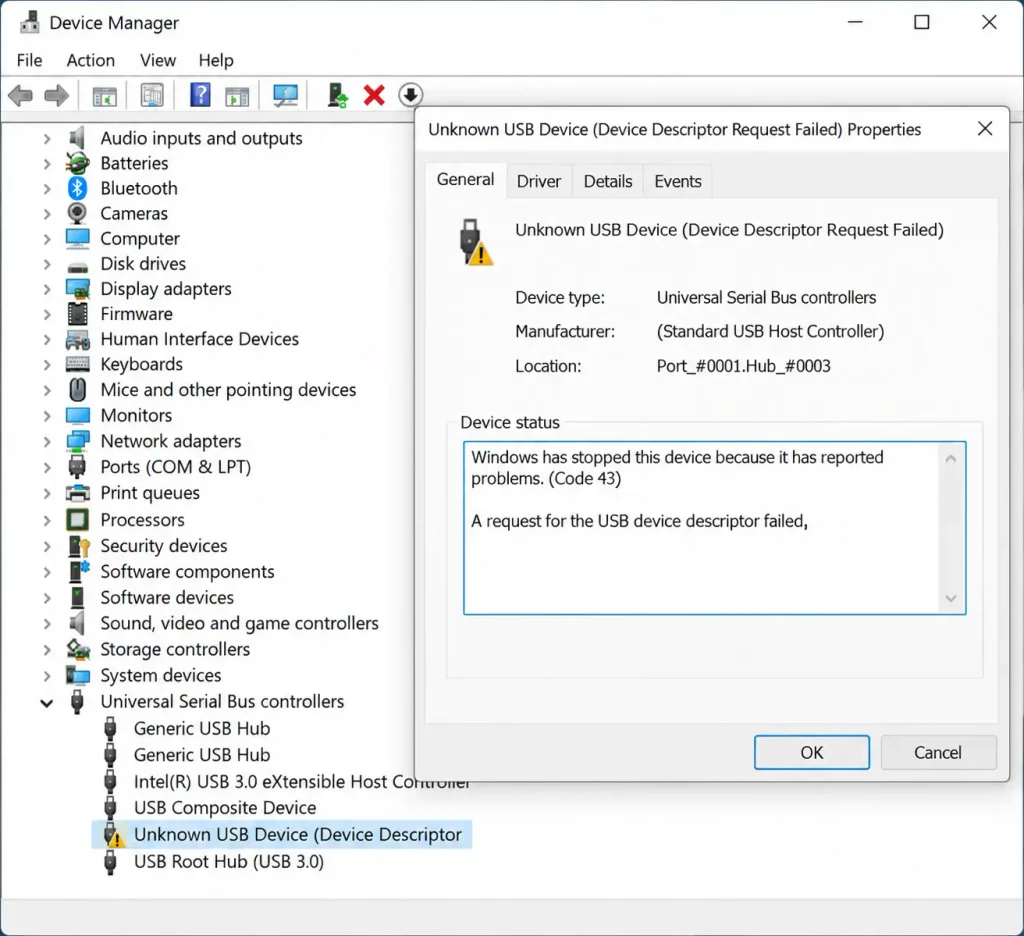This screenshot has width=1024, height=936.
Task: Click the Security devices key icon
Action: 78,545
